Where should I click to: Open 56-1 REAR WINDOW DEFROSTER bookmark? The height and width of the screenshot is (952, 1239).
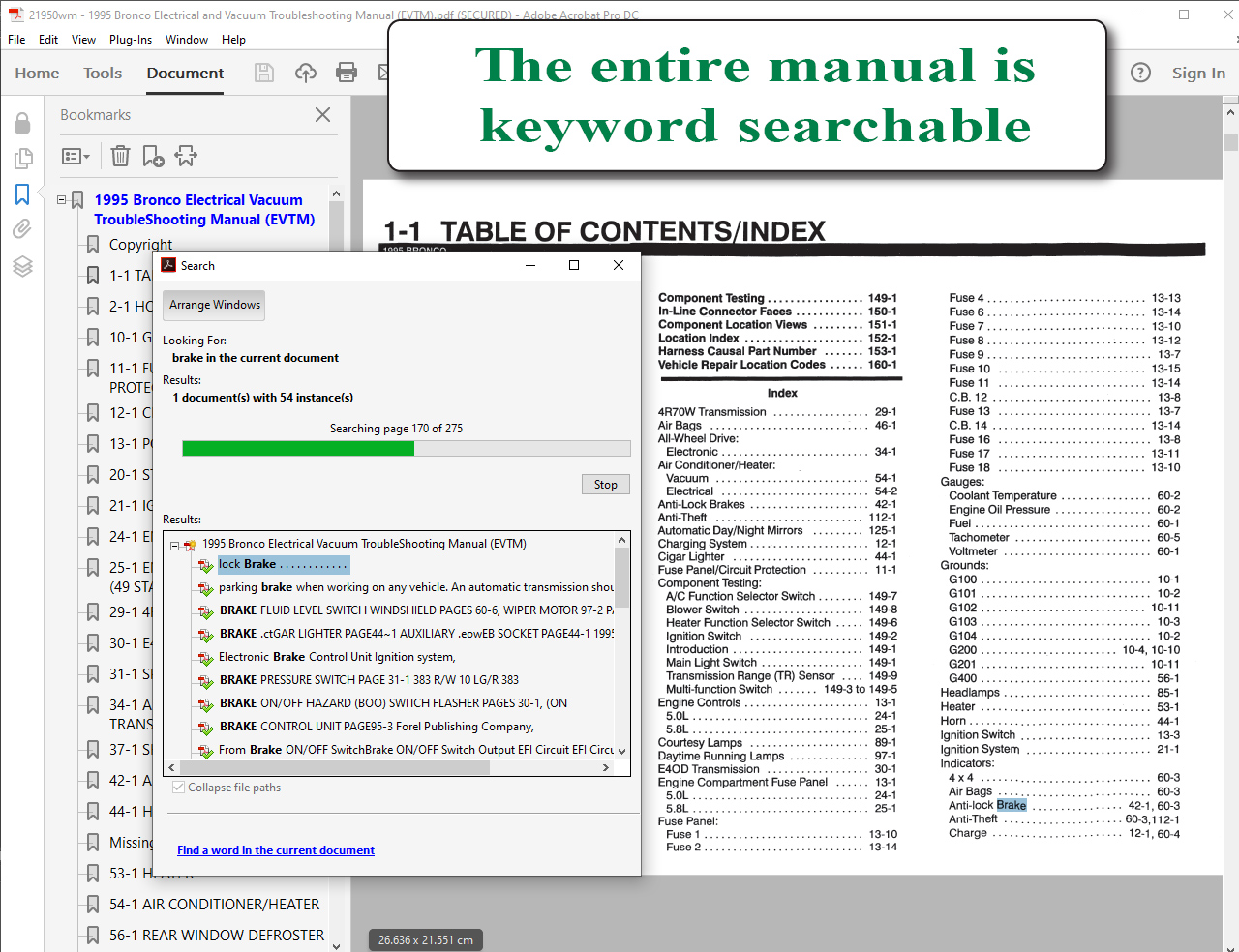pyautogui.click(x=217, y=935)
